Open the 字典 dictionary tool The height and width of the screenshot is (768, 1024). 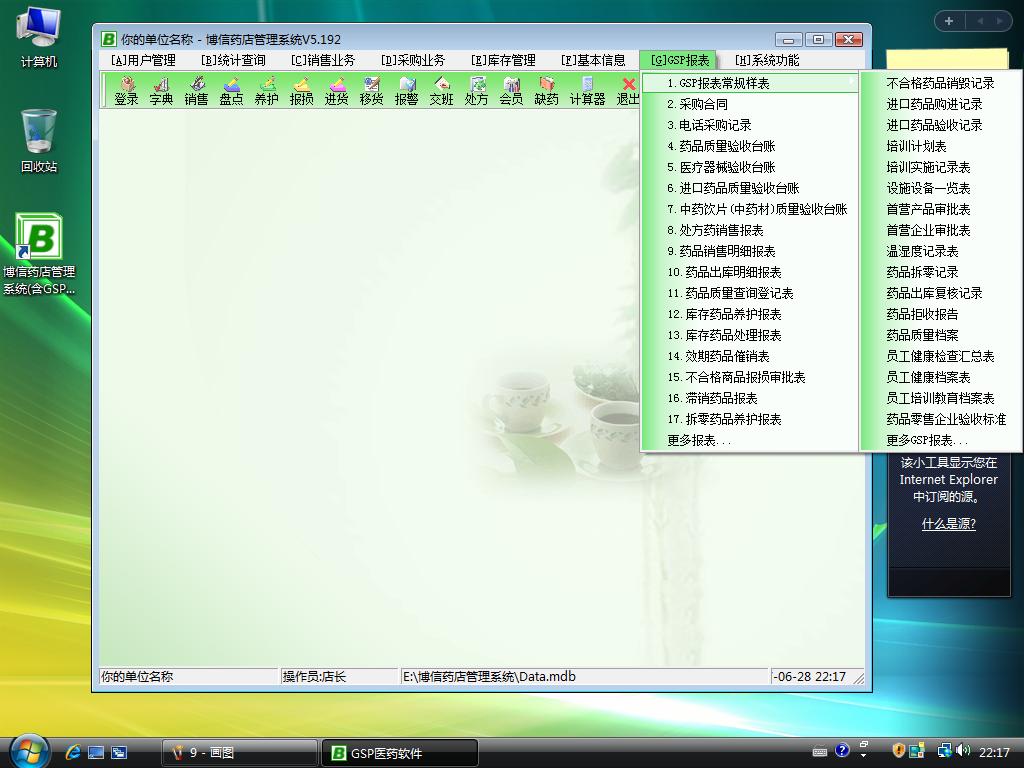coord(161,91)
